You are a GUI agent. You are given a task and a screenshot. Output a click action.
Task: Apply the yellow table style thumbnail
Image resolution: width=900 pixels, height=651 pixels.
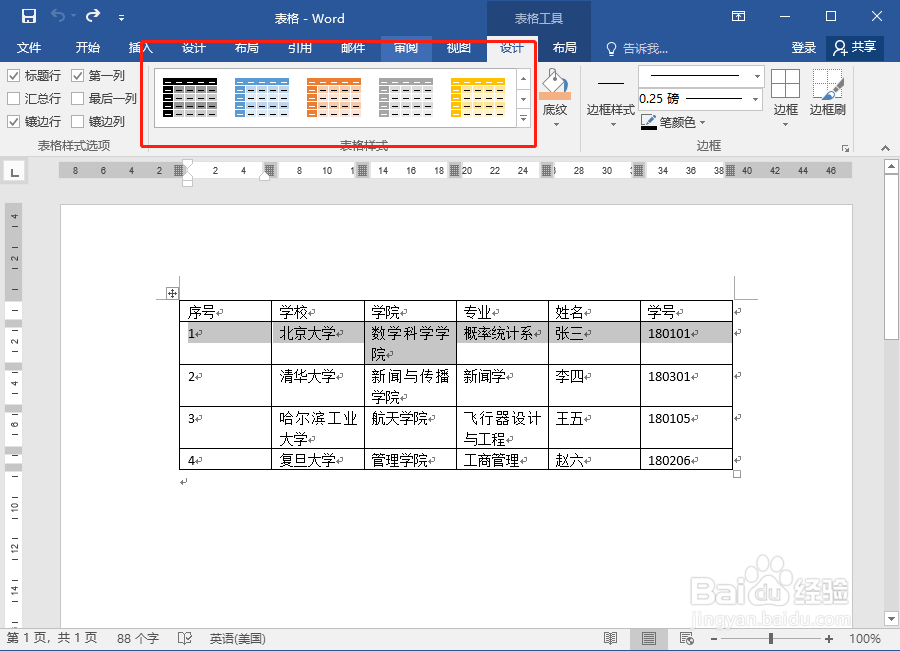[x=478, y=98]
